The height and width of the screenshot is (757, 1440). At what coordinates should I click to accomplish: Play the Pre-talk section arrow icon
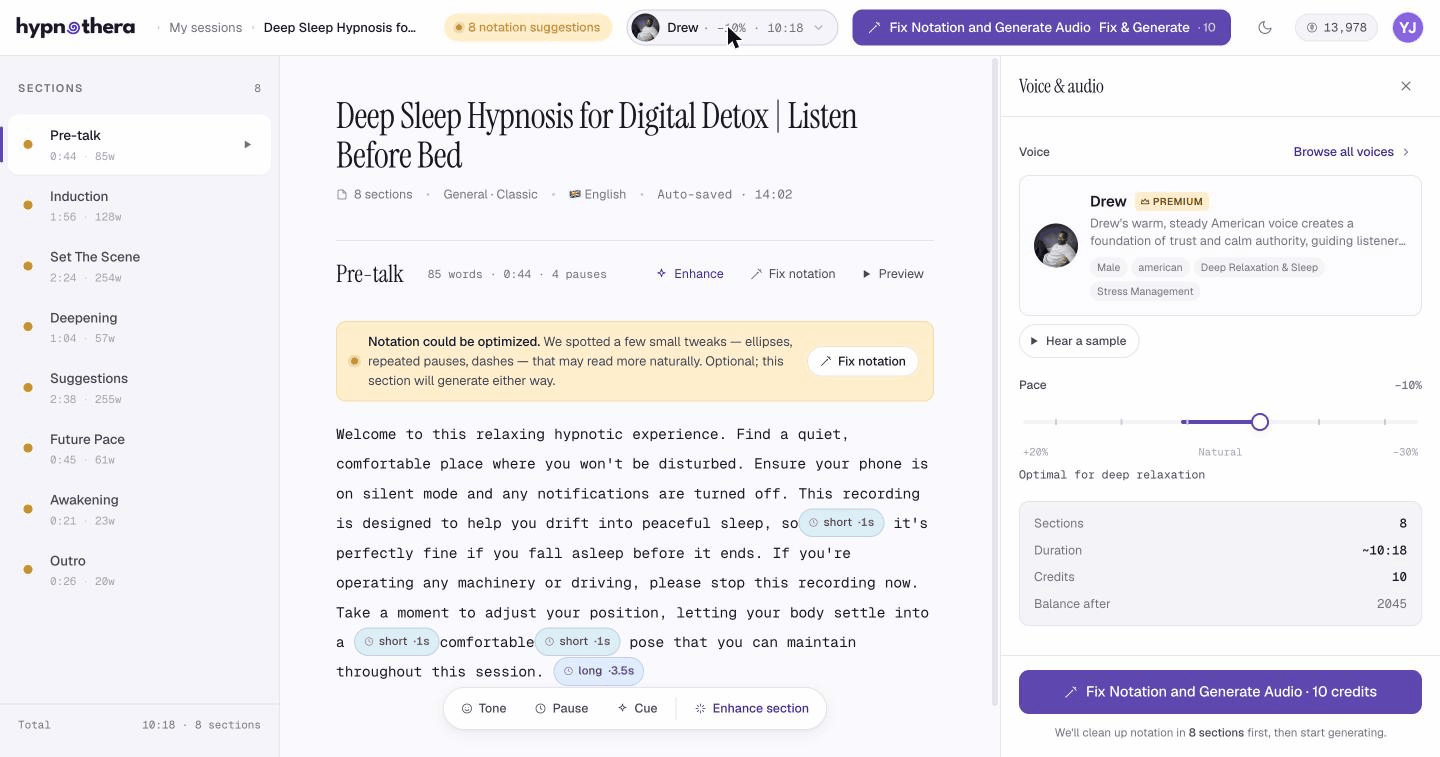click(247, 145)
